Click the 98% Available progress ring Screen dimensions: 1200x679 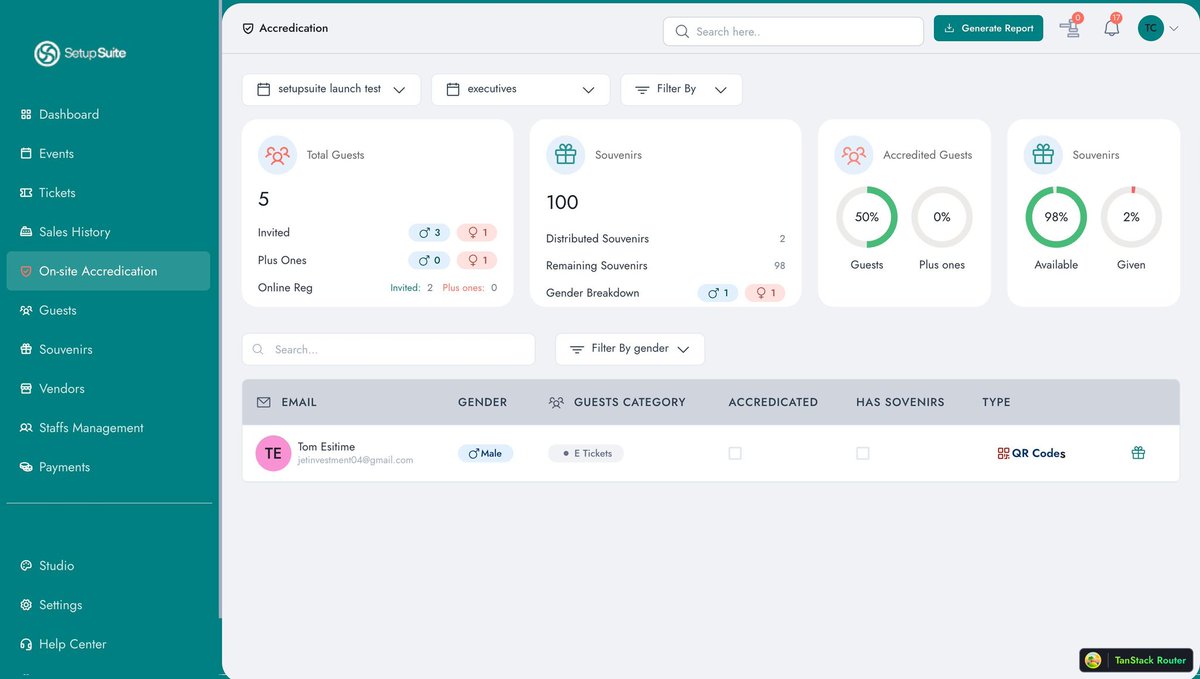point(1056,217)
